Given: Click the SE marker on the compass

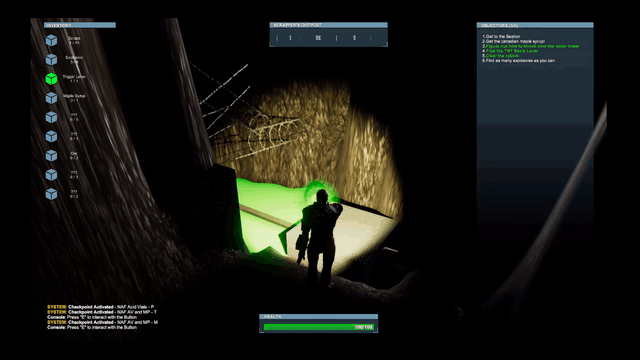Looking at the screenshot, I should [x=318, y=38].
